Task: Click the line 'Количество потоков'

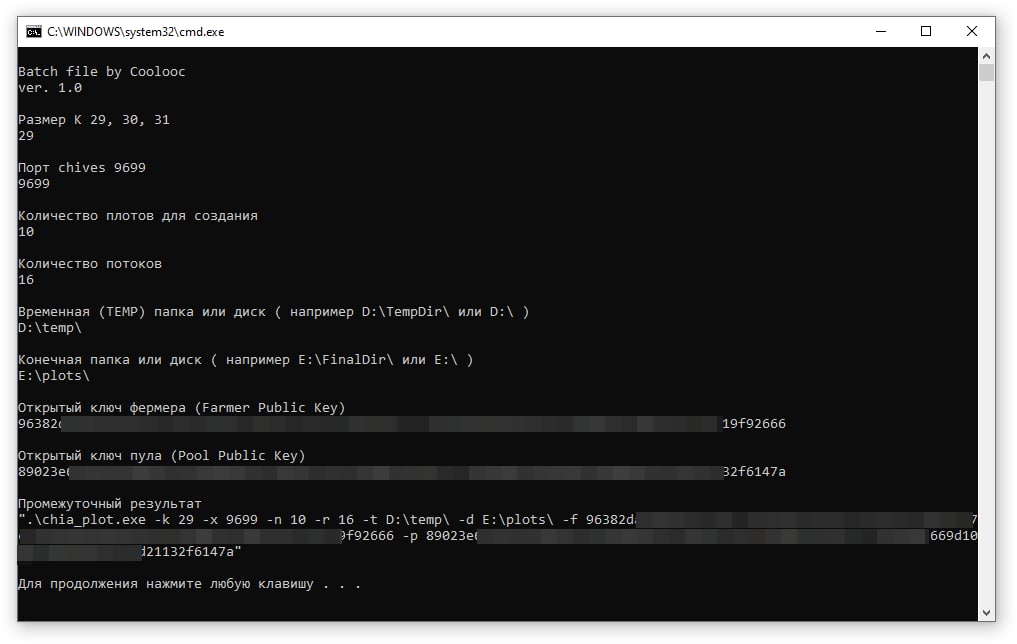Action: [x=90, y=264]
